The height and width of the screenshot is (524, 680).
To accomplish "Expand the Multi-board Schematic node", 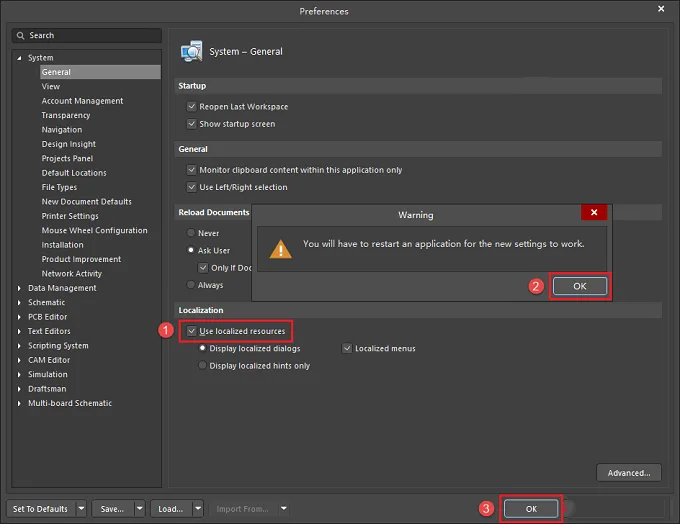I will click(19, 403).
